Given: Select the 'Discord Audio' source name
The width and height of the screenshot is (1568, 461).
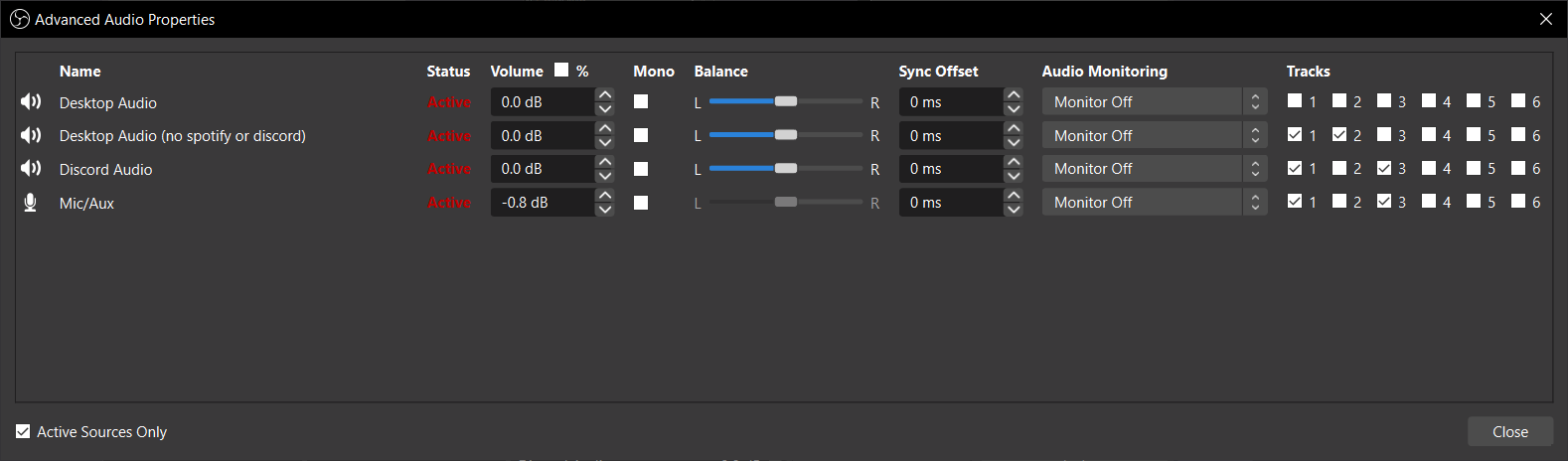Looking at the screenshot, I should [106, 170].
